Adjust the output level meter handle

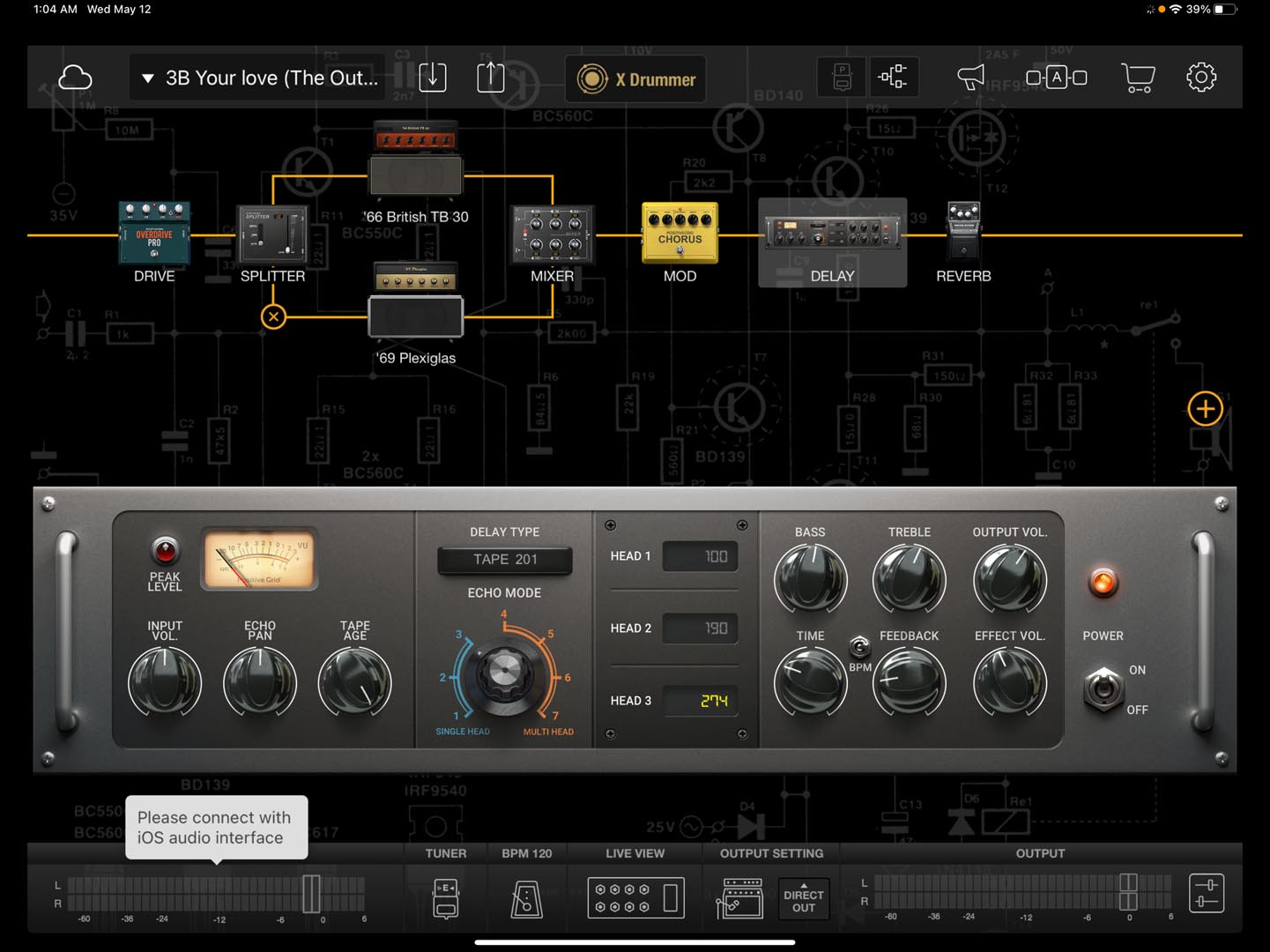(x=1128, y=892)
